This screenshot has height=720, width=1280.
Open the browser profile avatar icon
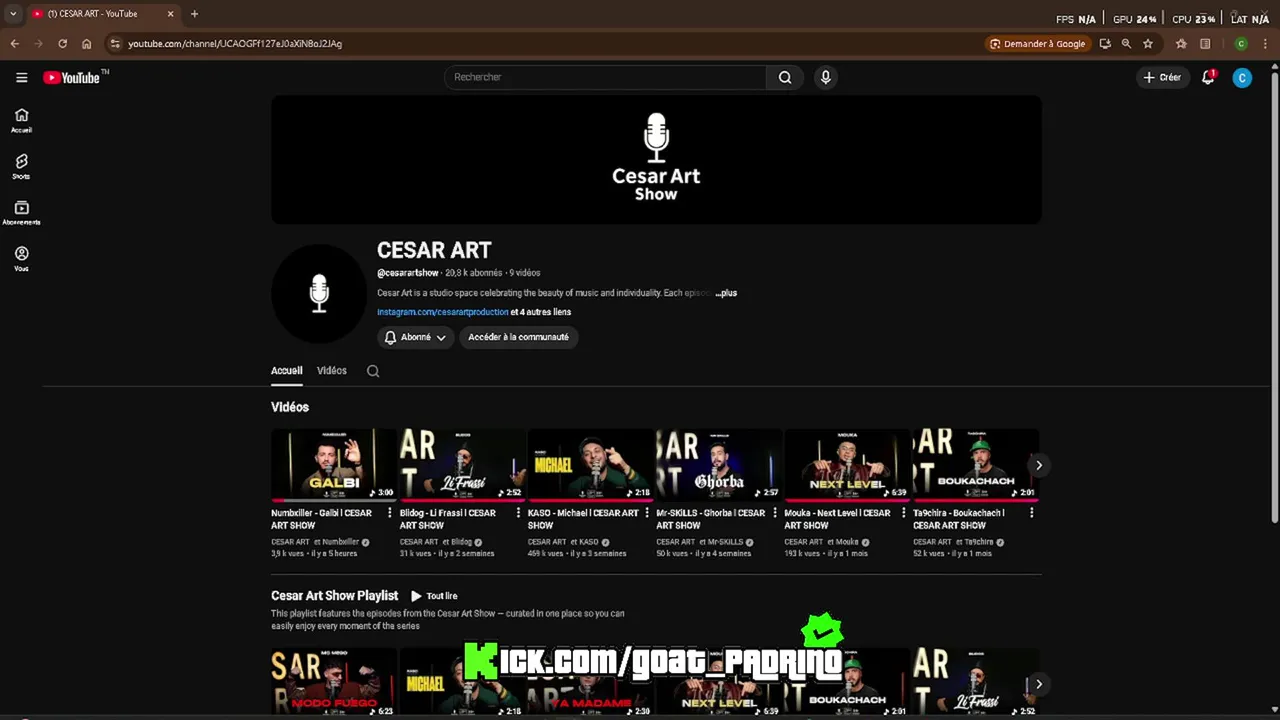coord(1241,44)
